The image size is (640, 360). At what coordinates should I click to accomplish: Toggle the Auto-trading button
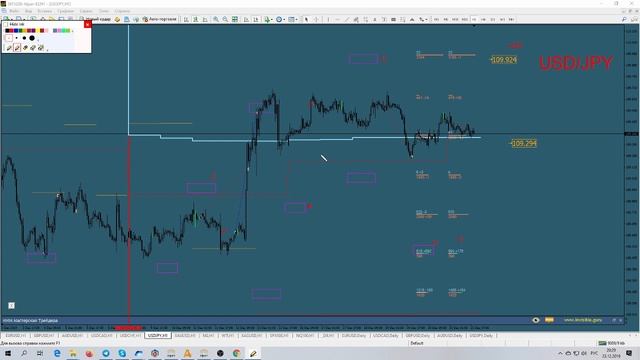159,19
